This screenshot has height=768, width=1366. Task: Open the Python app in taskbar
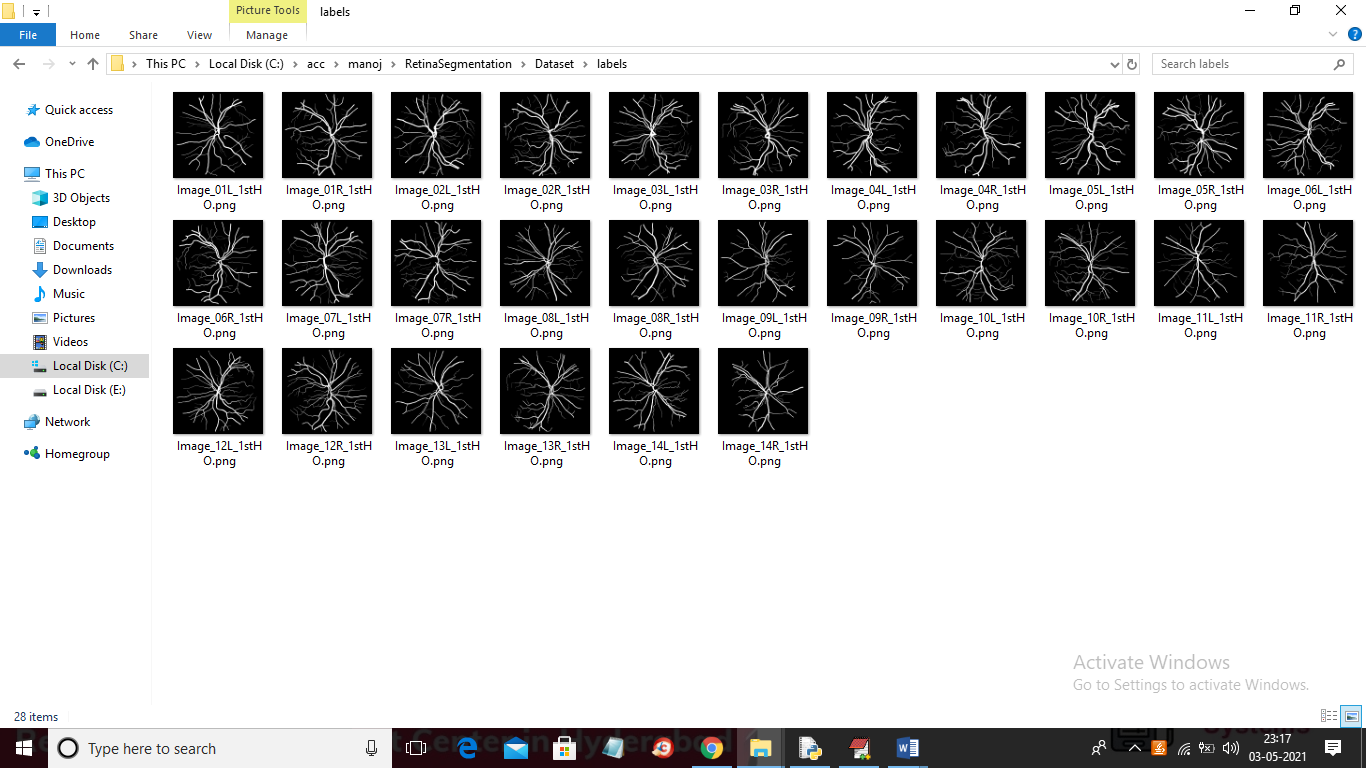click(x=810, y=748)
